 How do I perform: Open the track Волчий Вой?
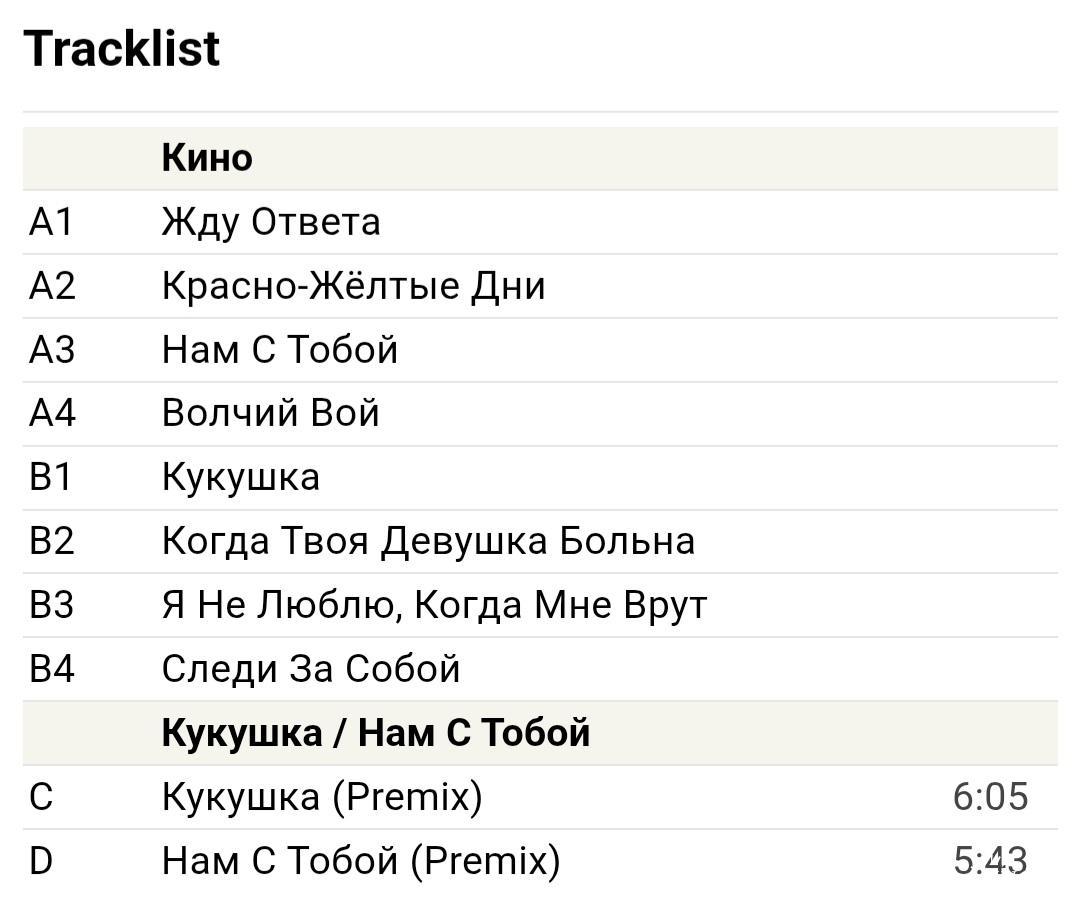coord(271,414)
